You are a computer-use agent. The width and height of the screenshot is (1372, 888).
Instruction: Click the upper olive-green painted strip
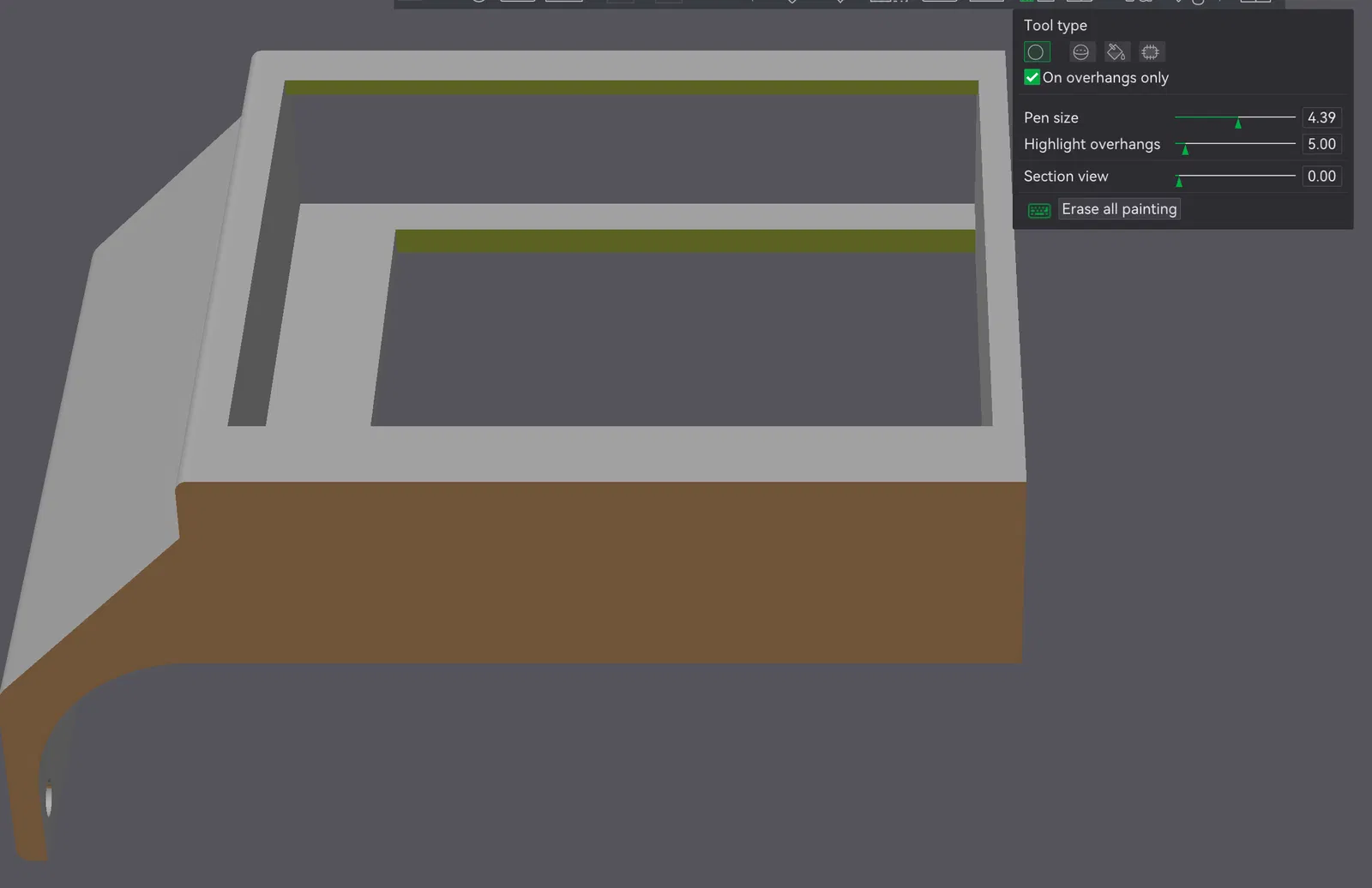631,87
